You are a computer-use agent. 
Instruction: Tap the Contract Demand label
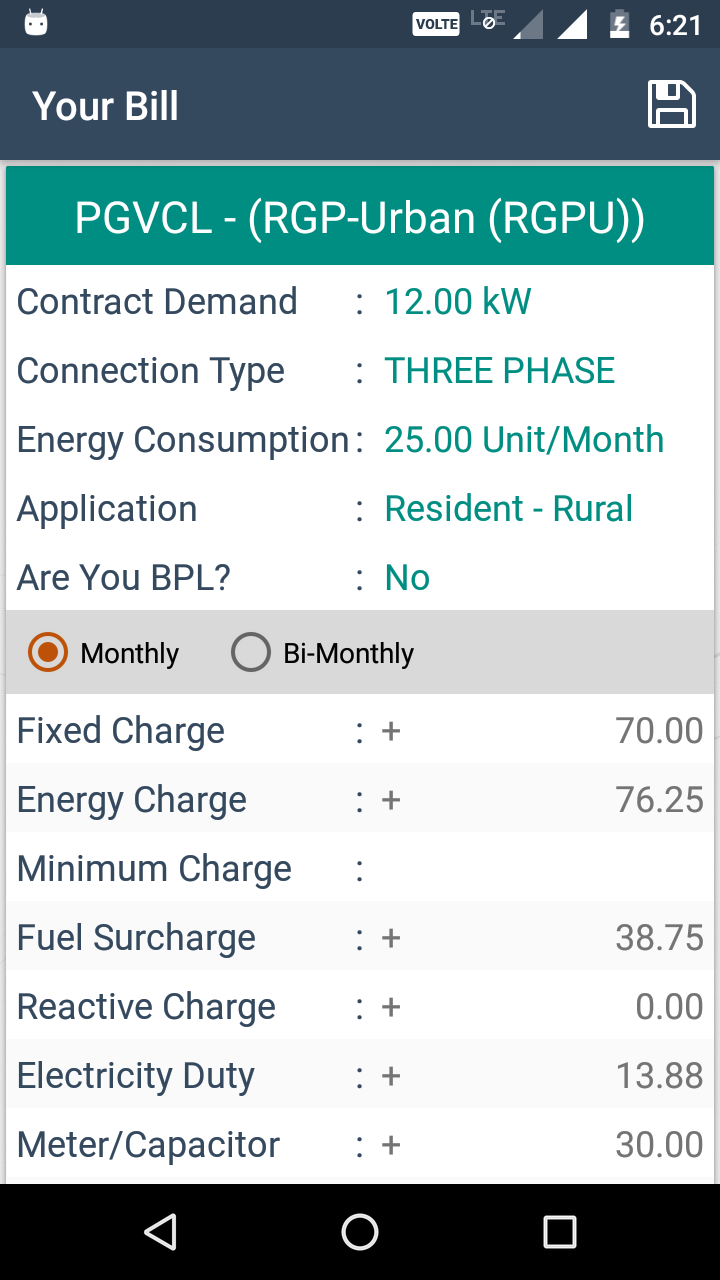click(x=157, y=301)
